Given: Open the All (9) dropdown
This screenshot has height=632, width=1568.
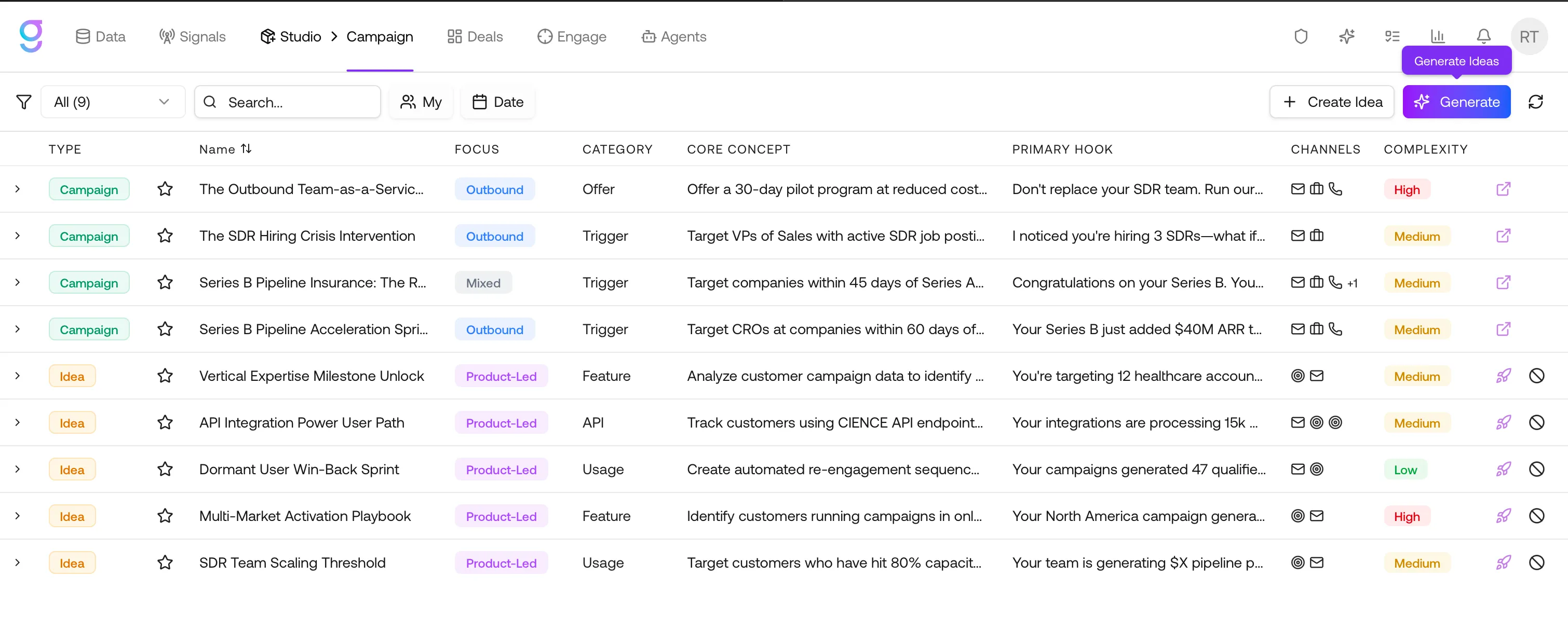Looking at the screenshot, I should pos(113,102).
